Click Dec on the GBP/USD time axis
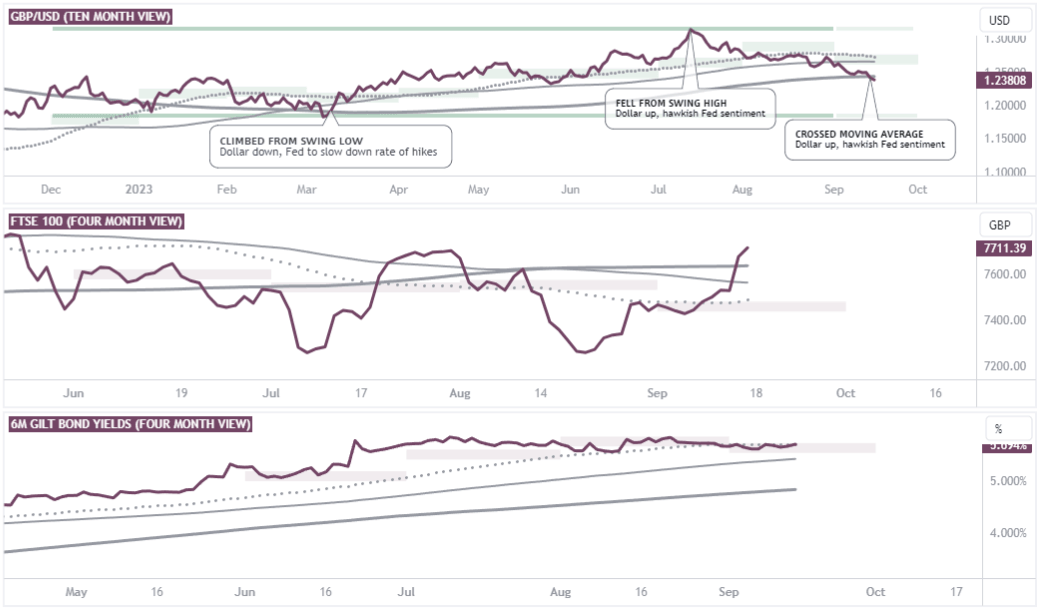The width and height of the screenshot is (1040, 611). (x=52, y=189)
